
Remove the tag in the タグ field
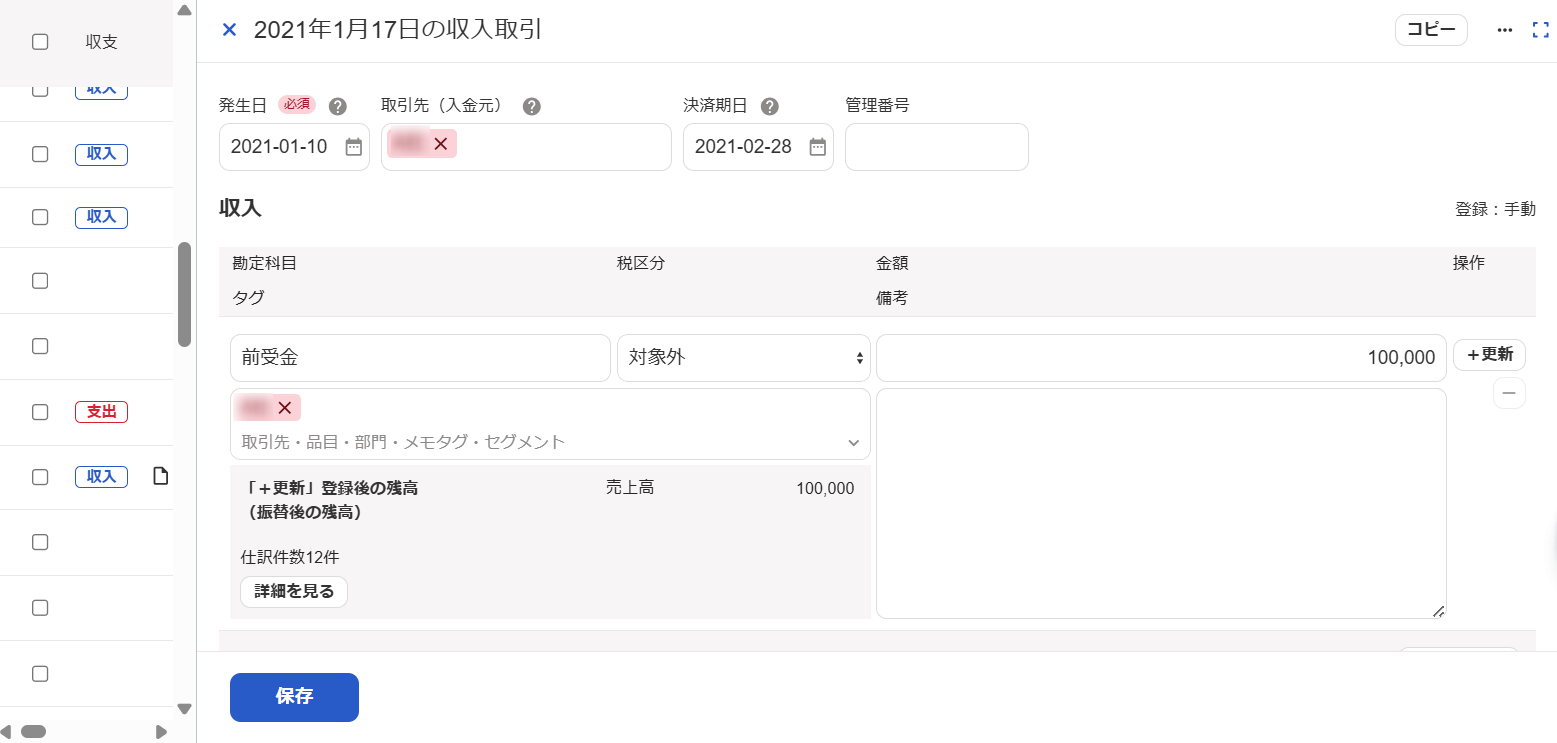pyautogui.click(x=284, y=408)
